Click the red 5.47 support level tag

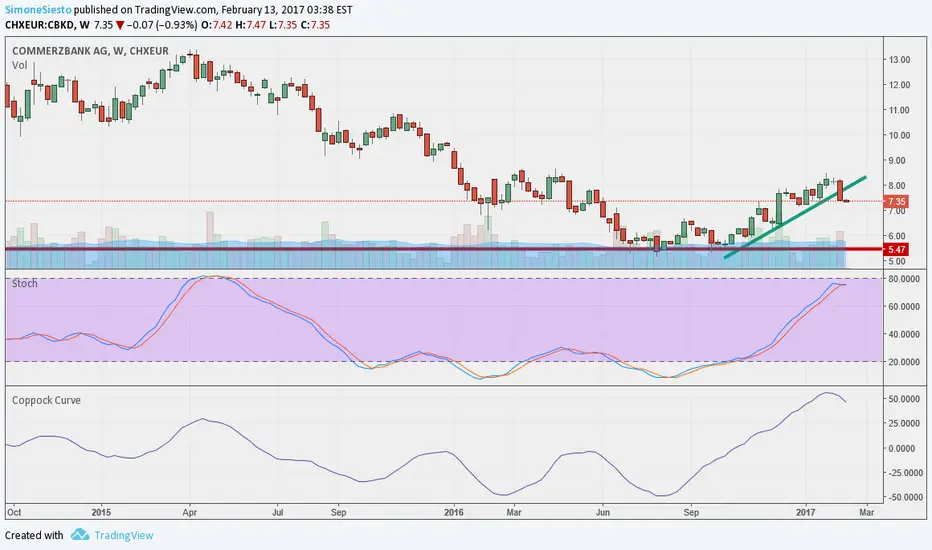click(x=896, y=250)
